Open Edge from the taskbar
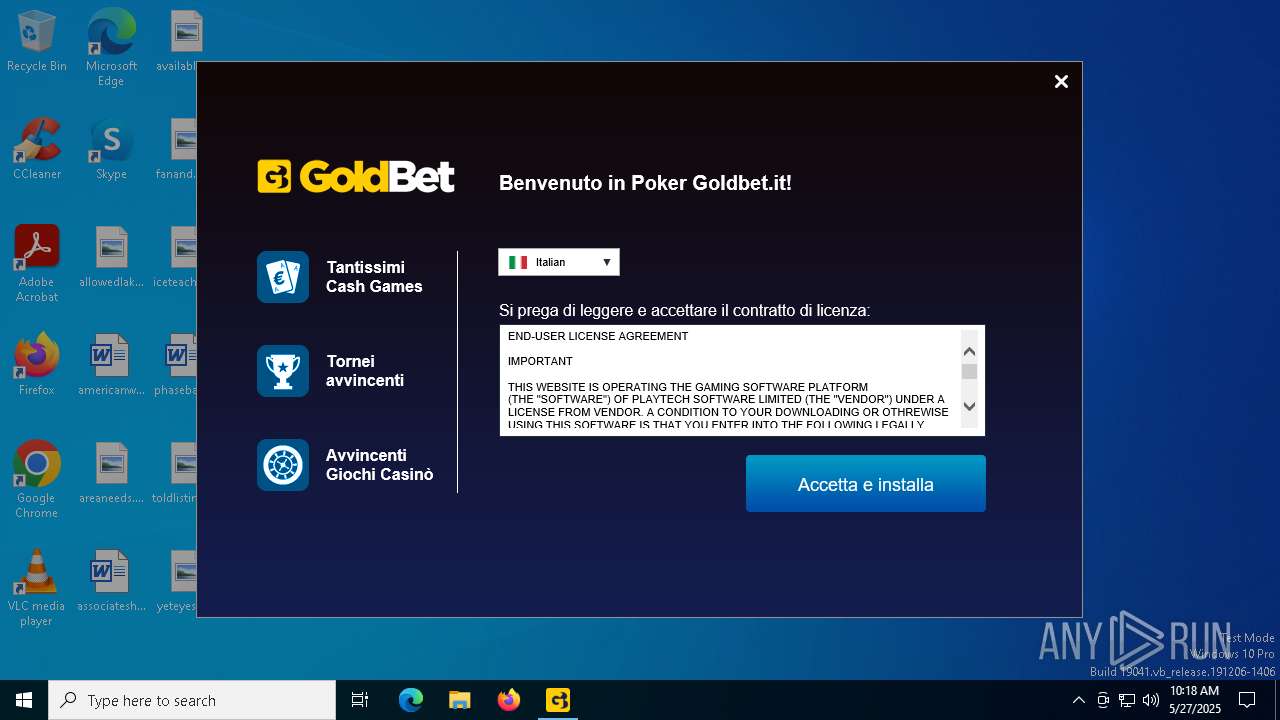 [x=411, y=700]
